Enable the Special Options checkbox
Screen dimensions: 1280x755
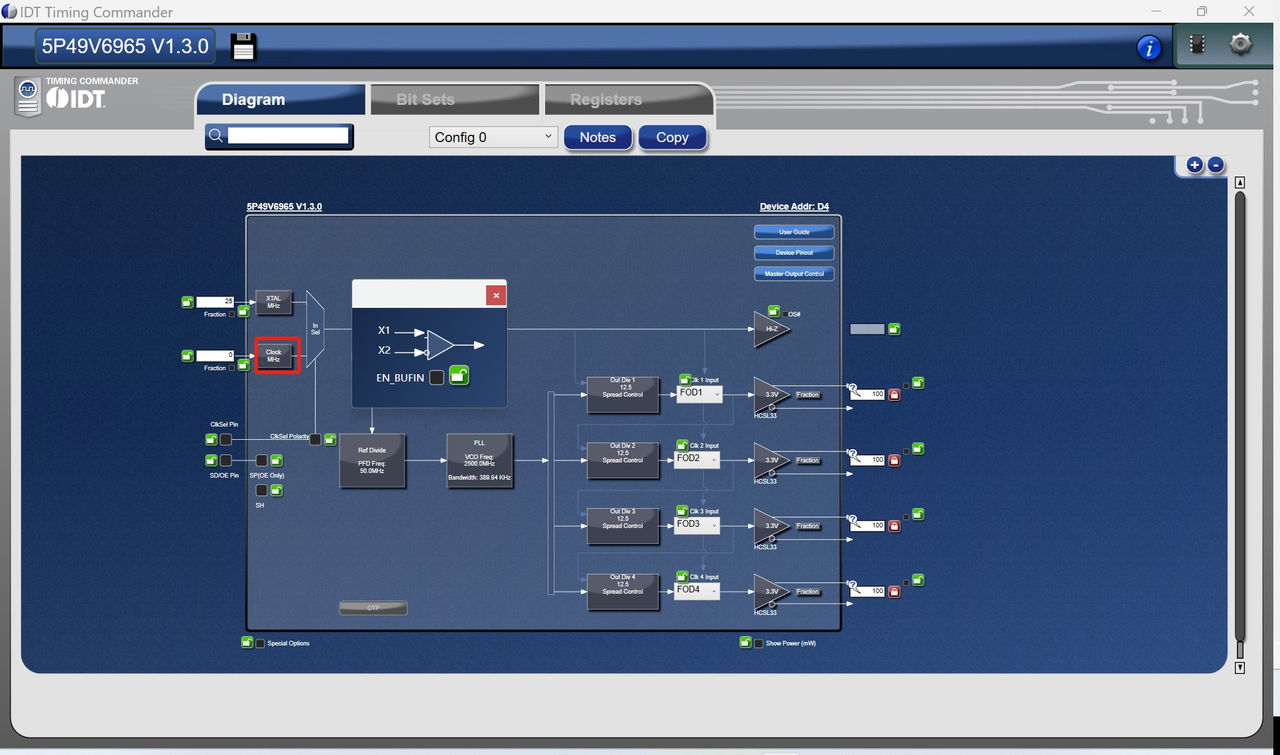(x=261, y=643)
